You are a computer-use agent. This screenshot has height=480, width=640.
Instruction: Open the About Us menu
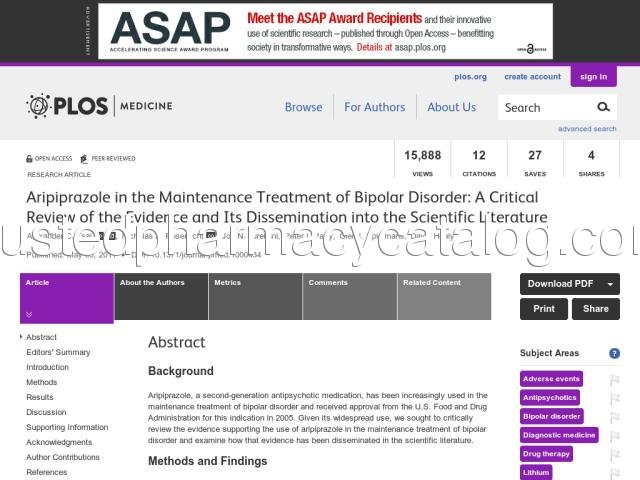[451, 107]
